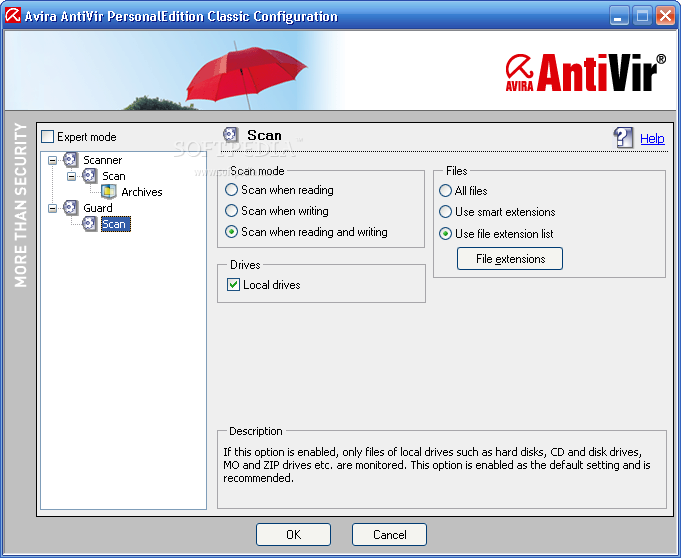The width and height of the screenshot is (681, 558).
Task: Open the Help link
Action: [x=652, y=139]
